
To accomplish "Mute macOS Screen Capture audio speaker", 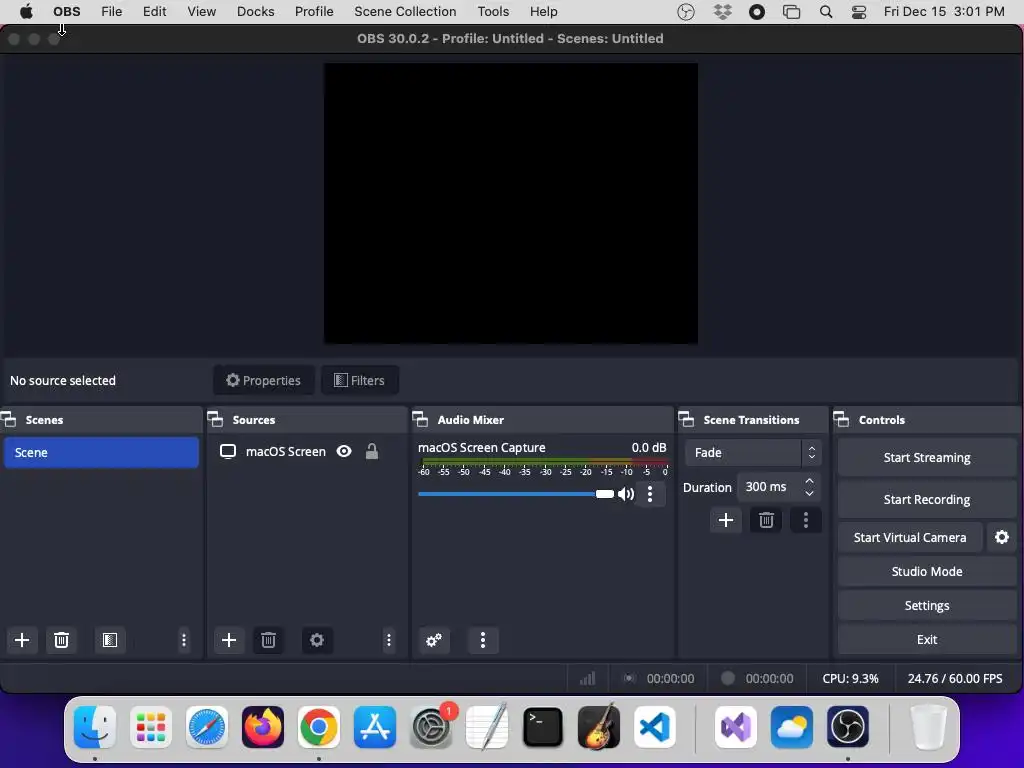I will click(626, 494).
